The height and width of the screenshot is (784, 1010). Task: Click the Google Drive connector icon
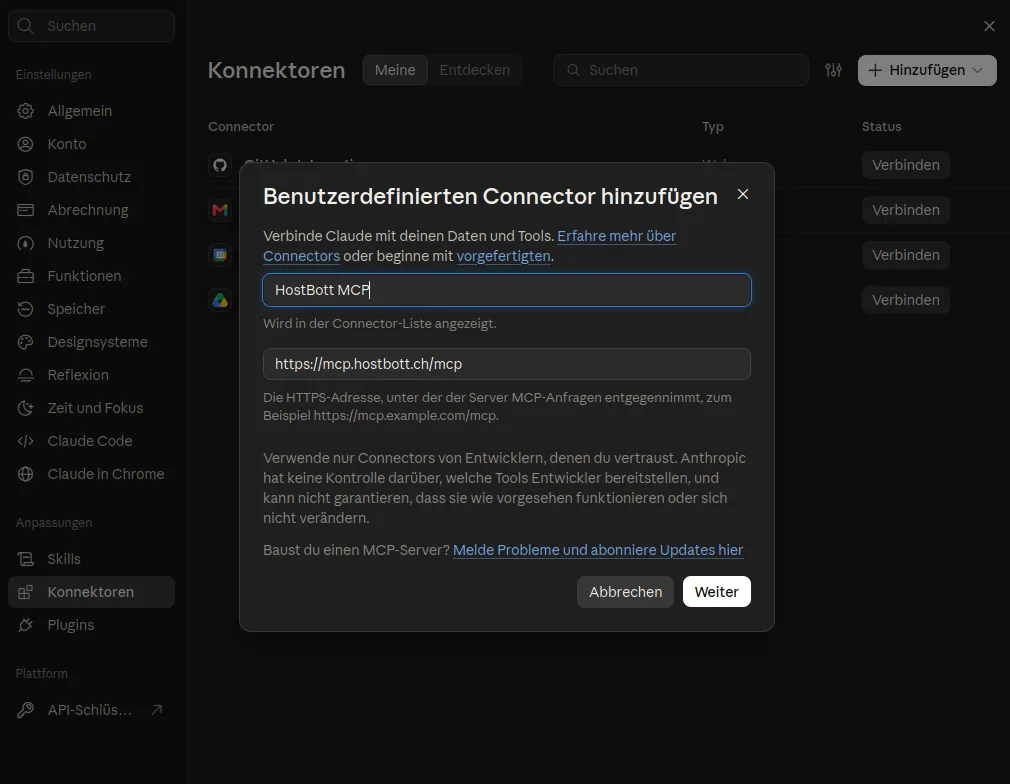pos(220,300)
